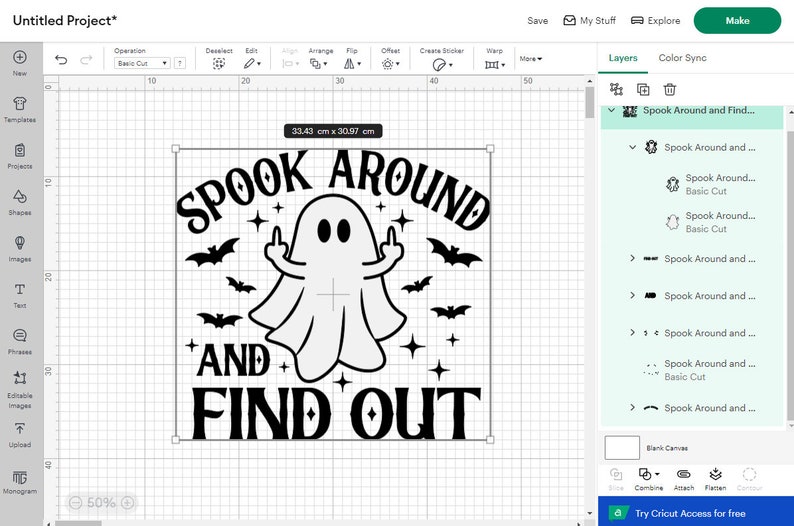Image resolution: width=794 pixels, height=526 pixels.
Task: Zoom out with the minus button
Action: (x=75, y=503)
